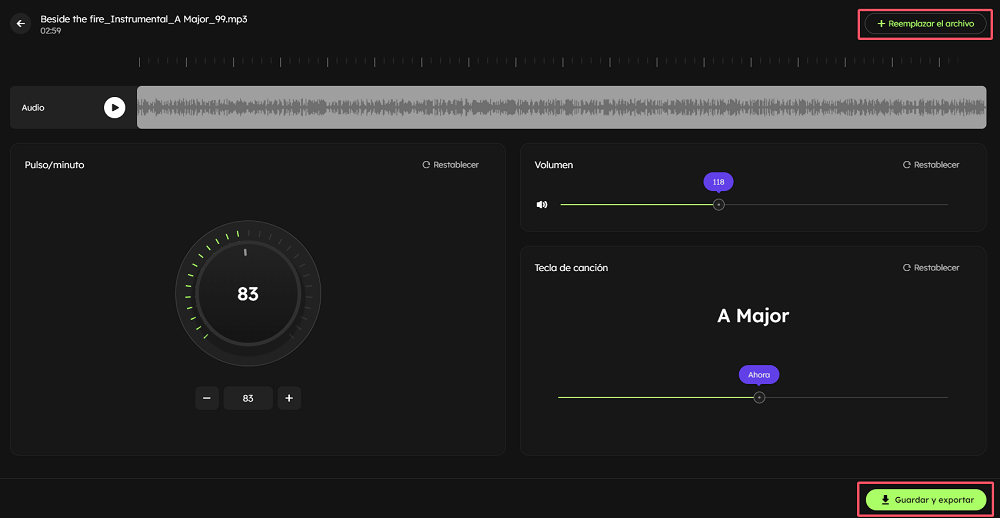Click the file name Beside the fire_Instrumental_A Major_99.mp3
This screenshot has height=518, width=1000.
point(143,19)
